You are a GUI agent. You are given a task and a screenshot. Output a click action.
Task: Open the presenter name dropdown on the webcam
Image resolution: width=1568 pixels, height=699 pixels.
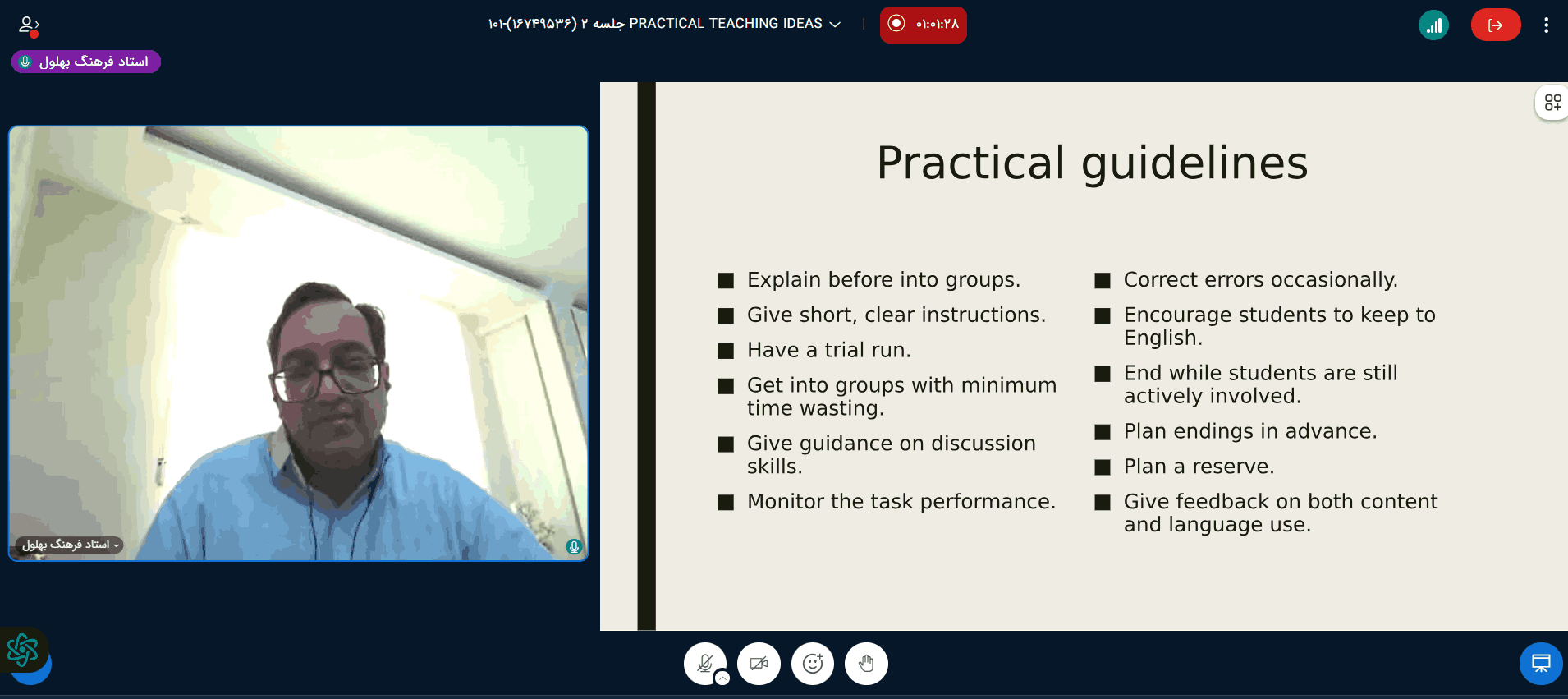pyautogui.click(x=70, y=545)
